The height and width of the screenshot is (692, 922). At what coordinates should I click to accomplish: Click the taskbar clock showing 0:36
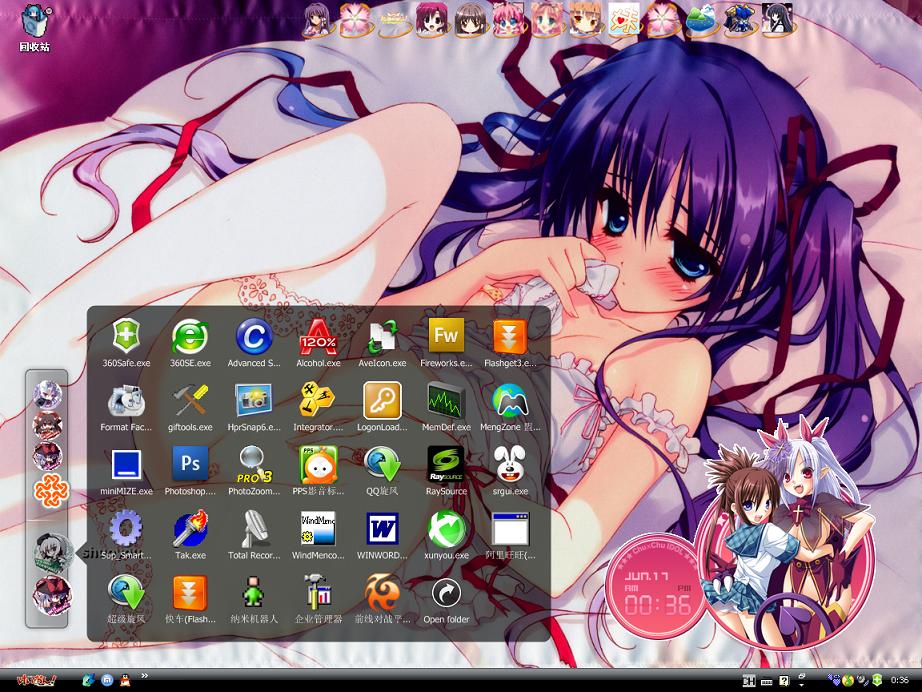900,680
